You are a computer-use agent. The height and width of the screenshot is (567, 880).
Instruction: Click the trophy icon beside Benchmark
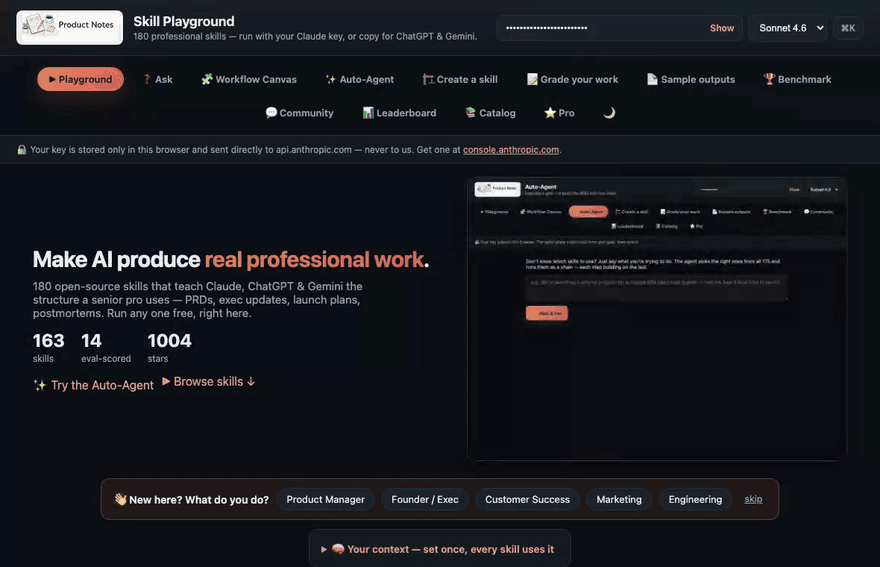(x=769, y=79)
